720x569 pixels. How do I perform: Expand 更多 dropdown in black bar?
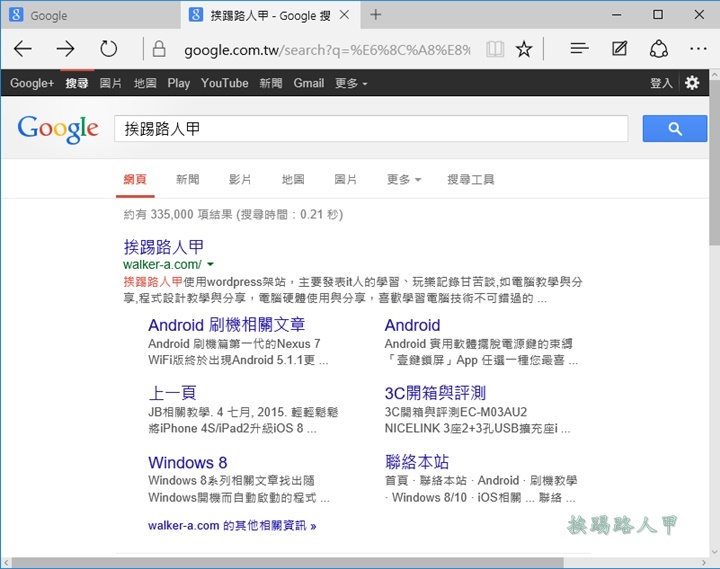click(351, 83)
